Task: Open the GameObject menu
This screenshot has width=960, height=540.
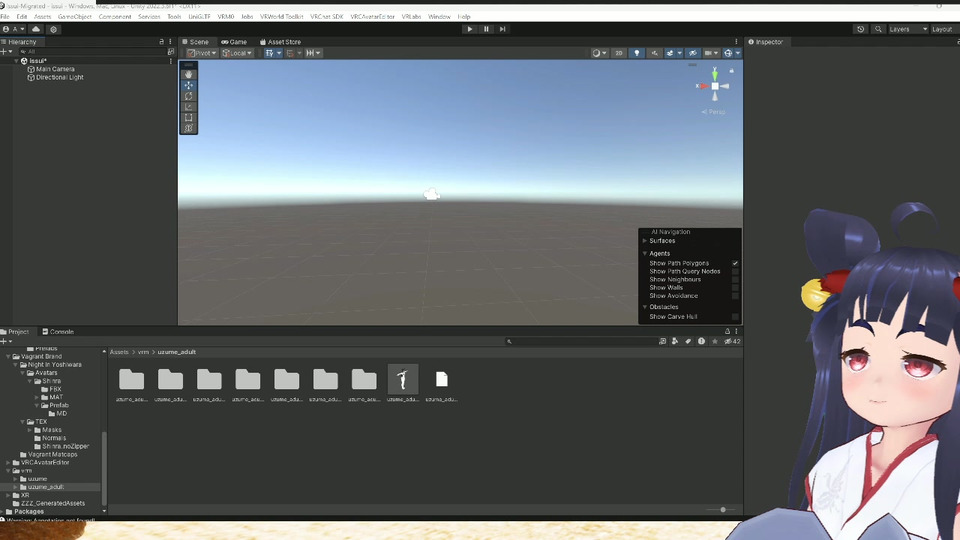Action: tap(75, 17)
